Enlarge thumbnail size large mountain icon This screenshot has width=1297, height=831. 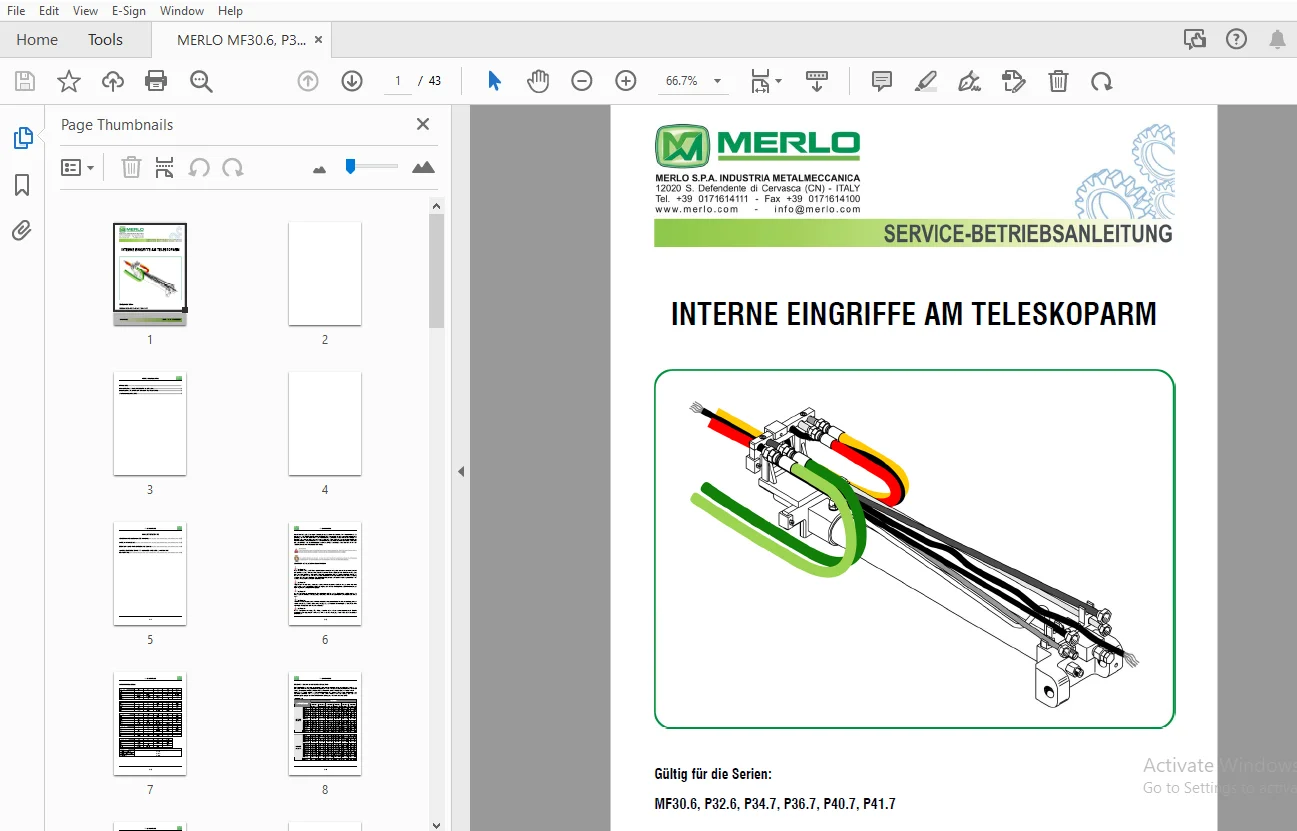423,167
